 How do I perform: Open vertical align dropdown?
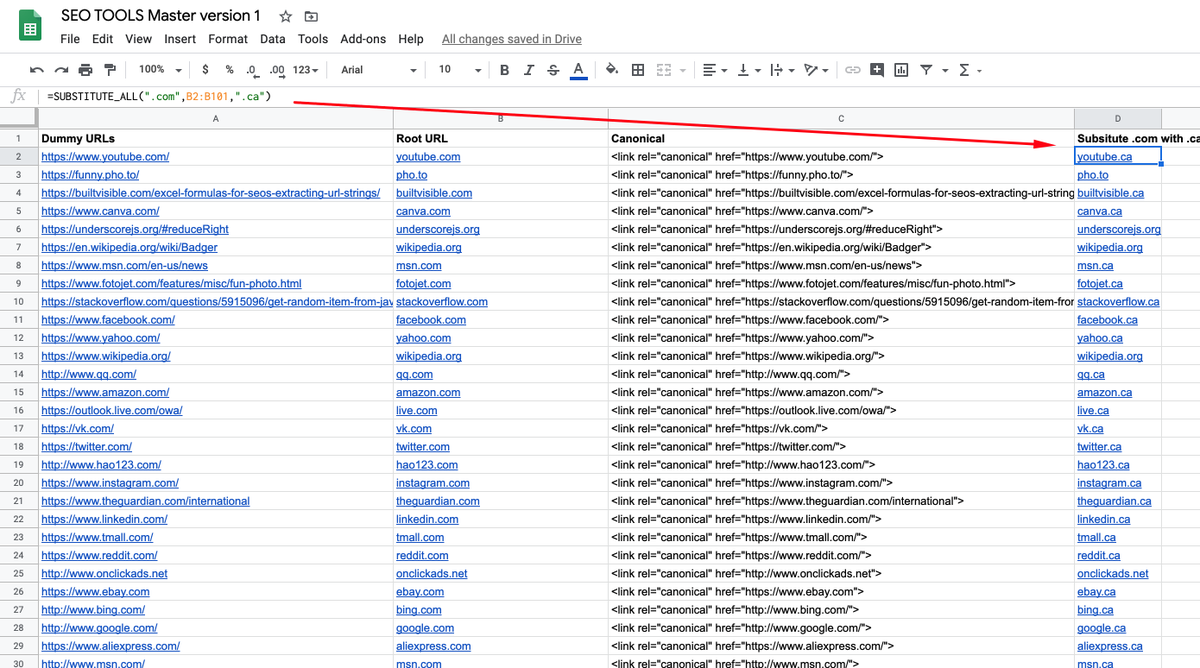[x=747, y=70]
